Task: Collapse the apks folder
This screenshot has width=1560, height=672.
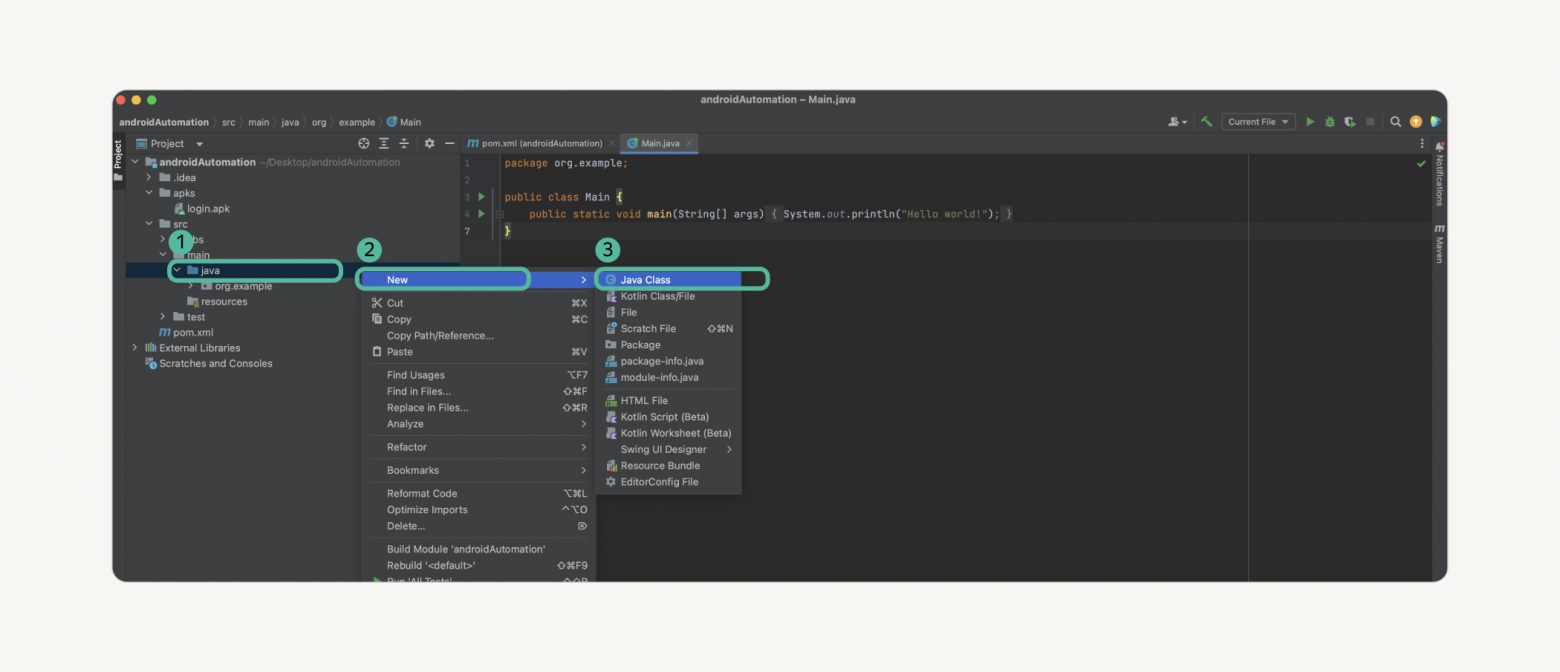Action: tap(150, 193)
